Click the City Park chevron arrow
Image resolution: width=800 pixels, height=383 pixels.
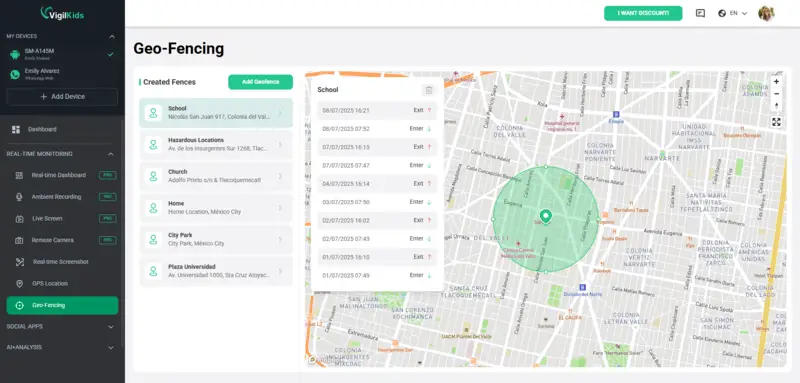click(280, 240)
